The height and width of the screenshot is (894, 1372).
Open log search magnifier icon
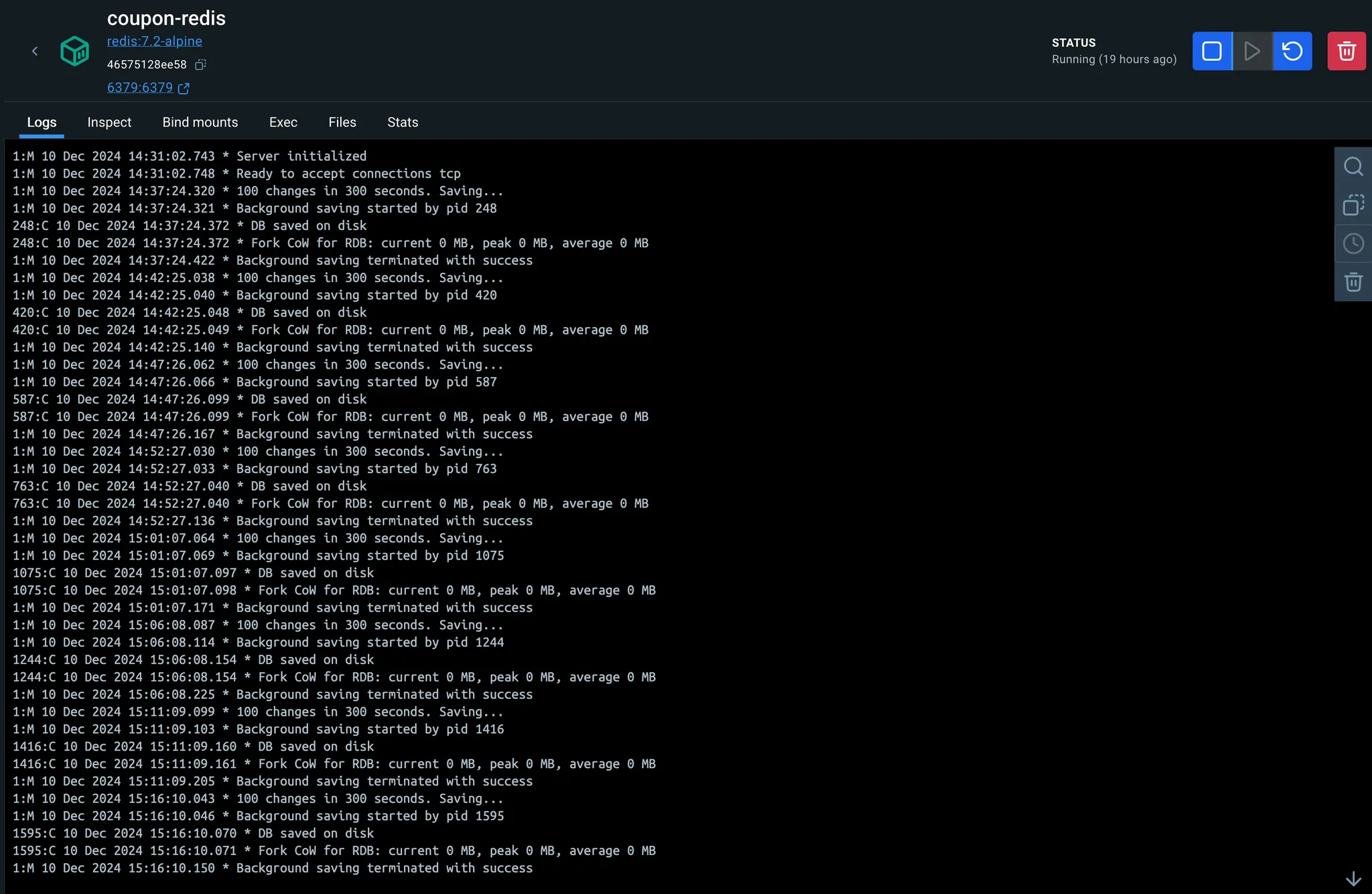pos(1353,166)
